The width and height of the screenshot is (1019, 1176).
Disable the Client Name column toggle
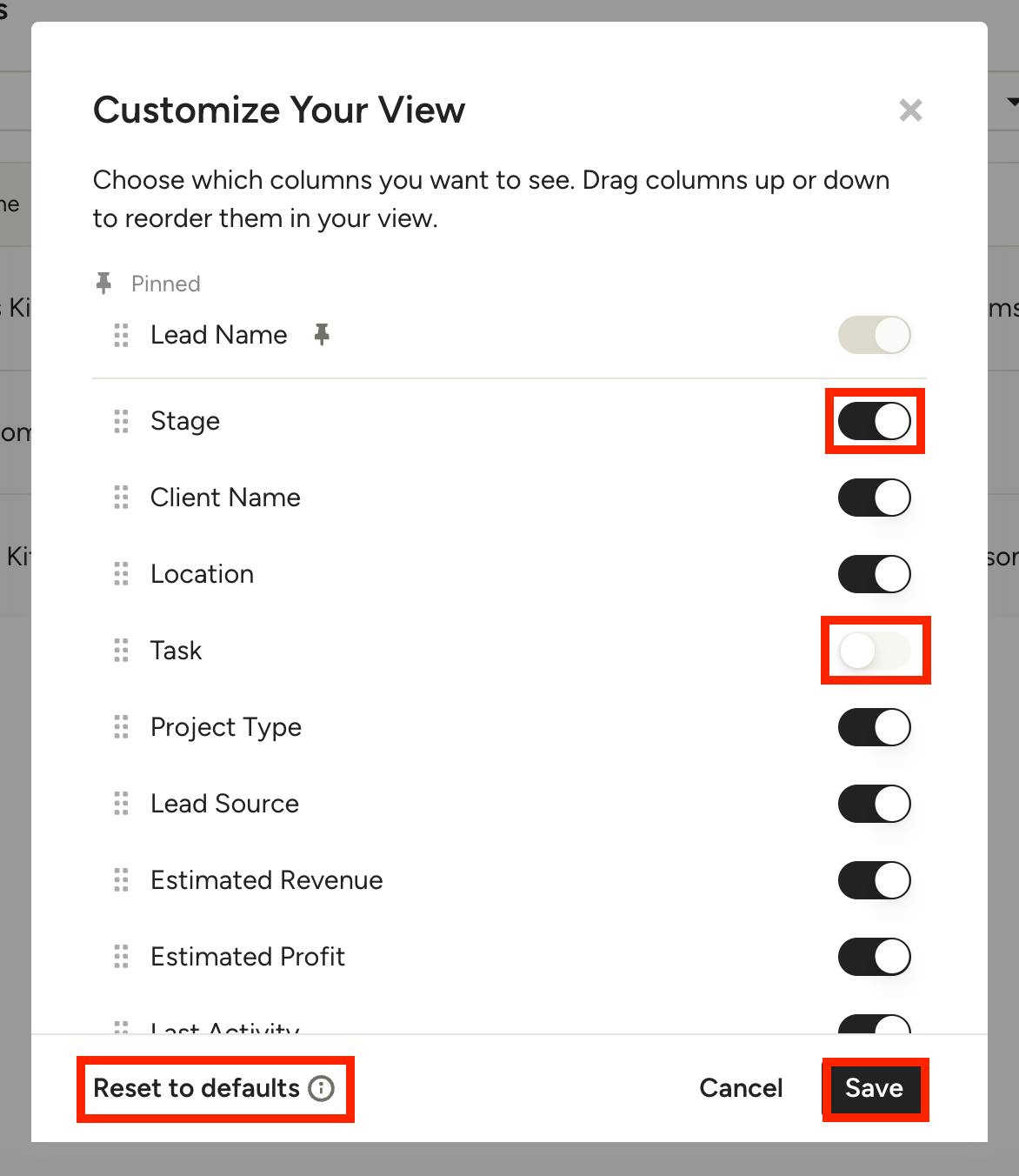pyautogui.click(x=874, y=498)
